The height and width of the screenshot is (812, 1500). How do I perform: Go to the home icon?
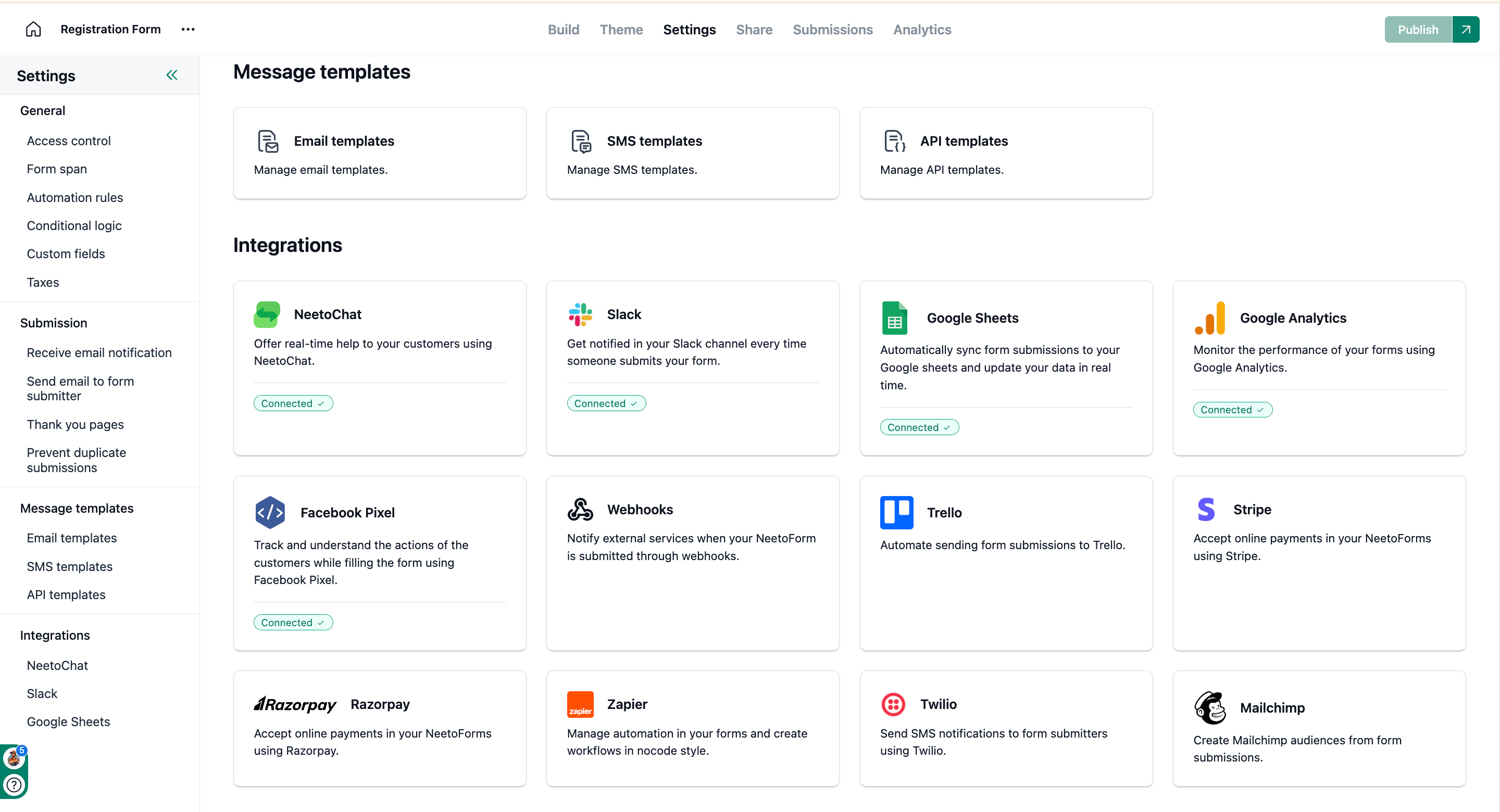click(33, 29)
